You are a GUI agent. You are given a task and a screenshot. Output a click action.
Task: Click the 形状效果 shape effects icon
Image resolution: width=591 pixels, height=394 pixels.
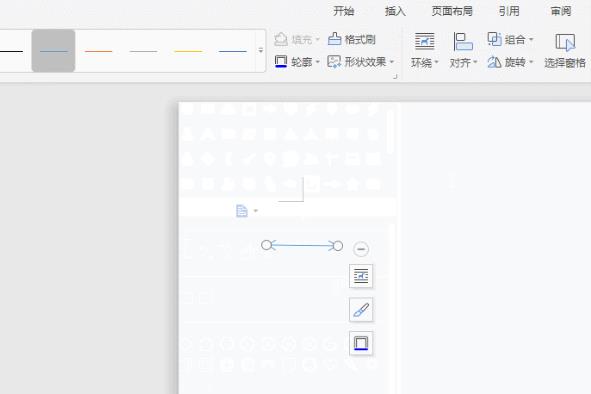(334, 61)
